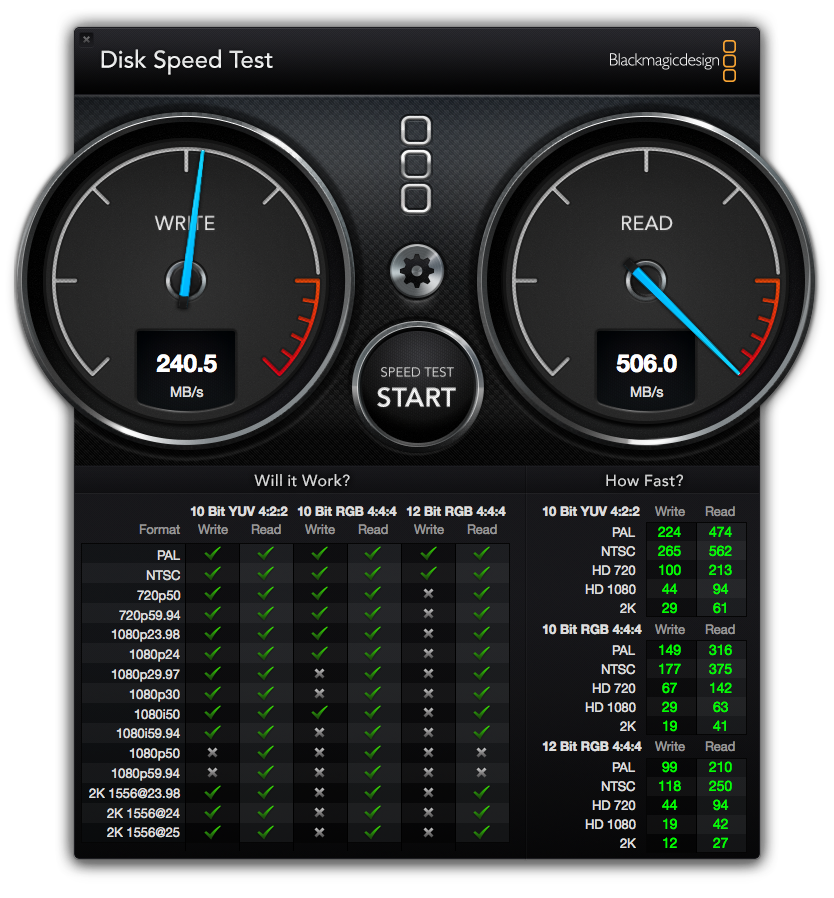Click the 1080i59.94 row label

[x=148, y=734]
